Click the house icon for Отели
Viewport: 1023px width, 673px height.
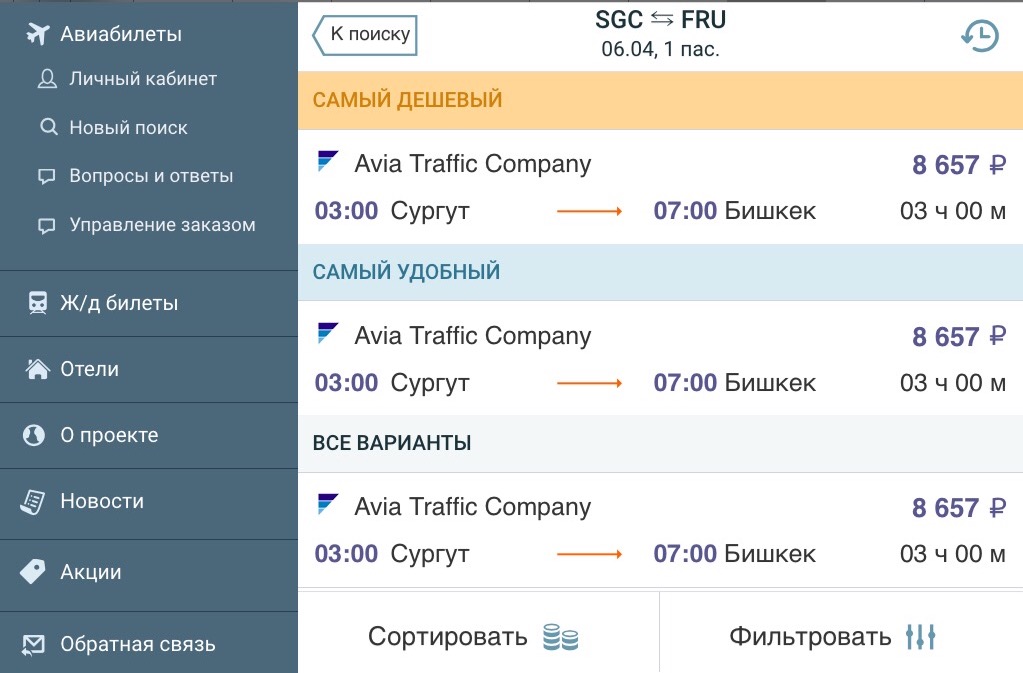click(37, 369)
